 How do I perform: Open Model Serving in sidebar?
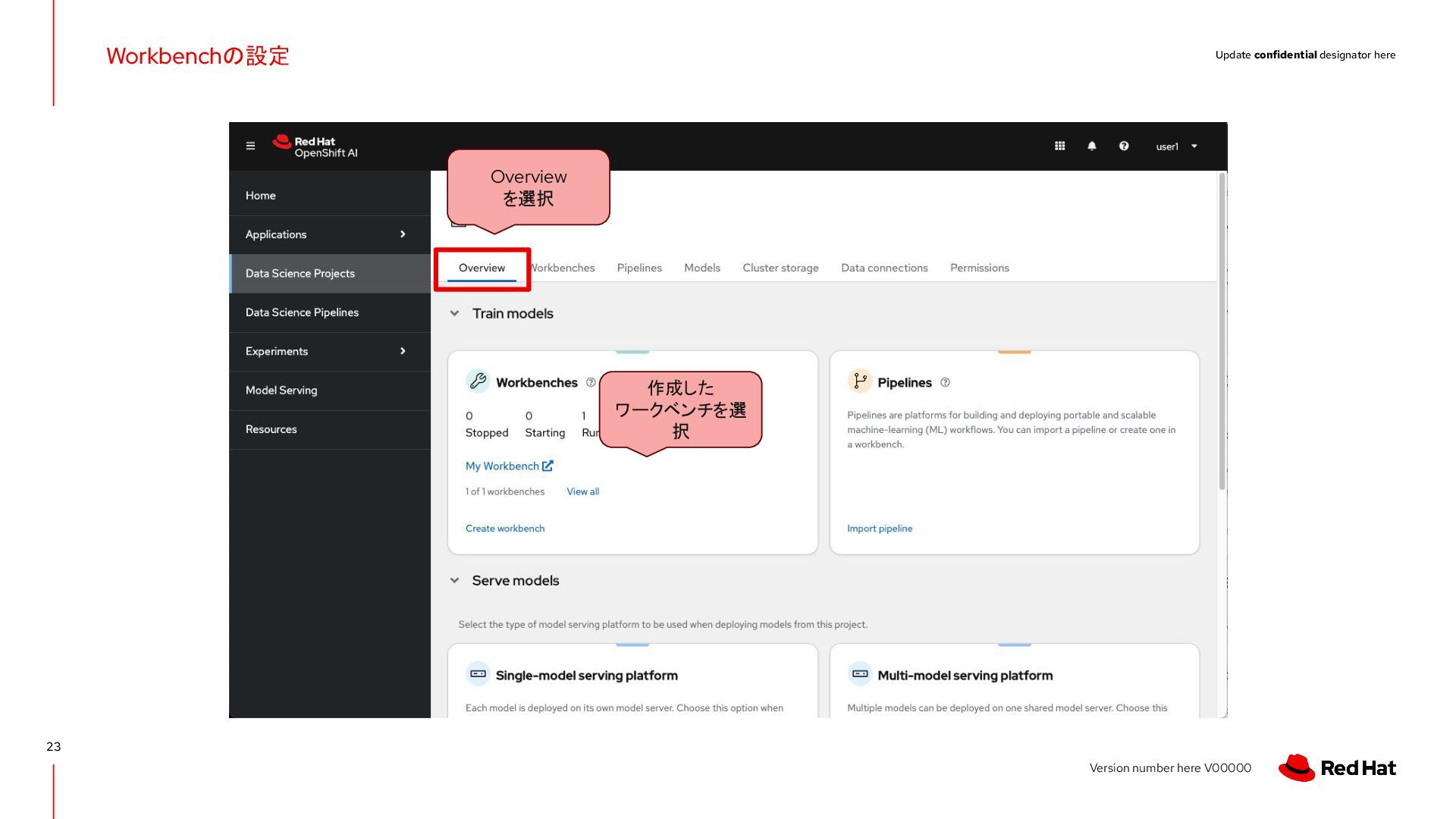click(x=330, y=391)
